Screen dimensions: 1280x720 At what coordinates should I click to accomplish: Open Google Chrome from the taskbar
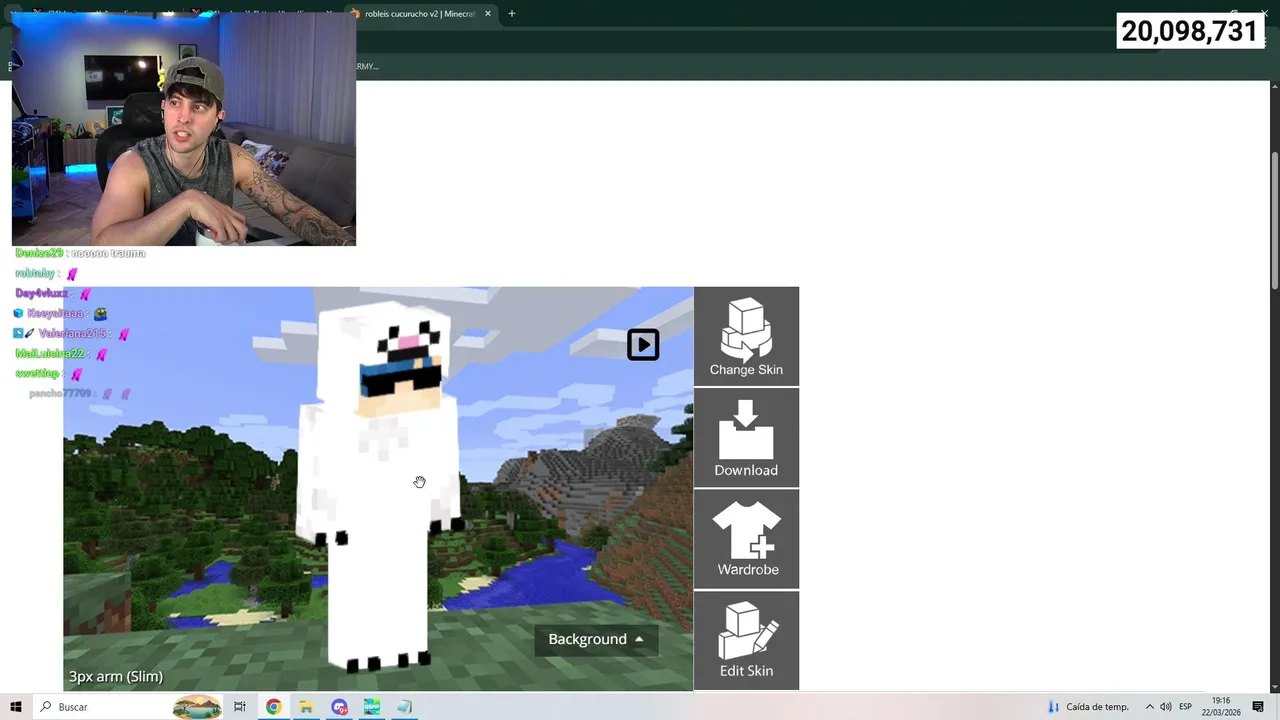pos(273,707)
